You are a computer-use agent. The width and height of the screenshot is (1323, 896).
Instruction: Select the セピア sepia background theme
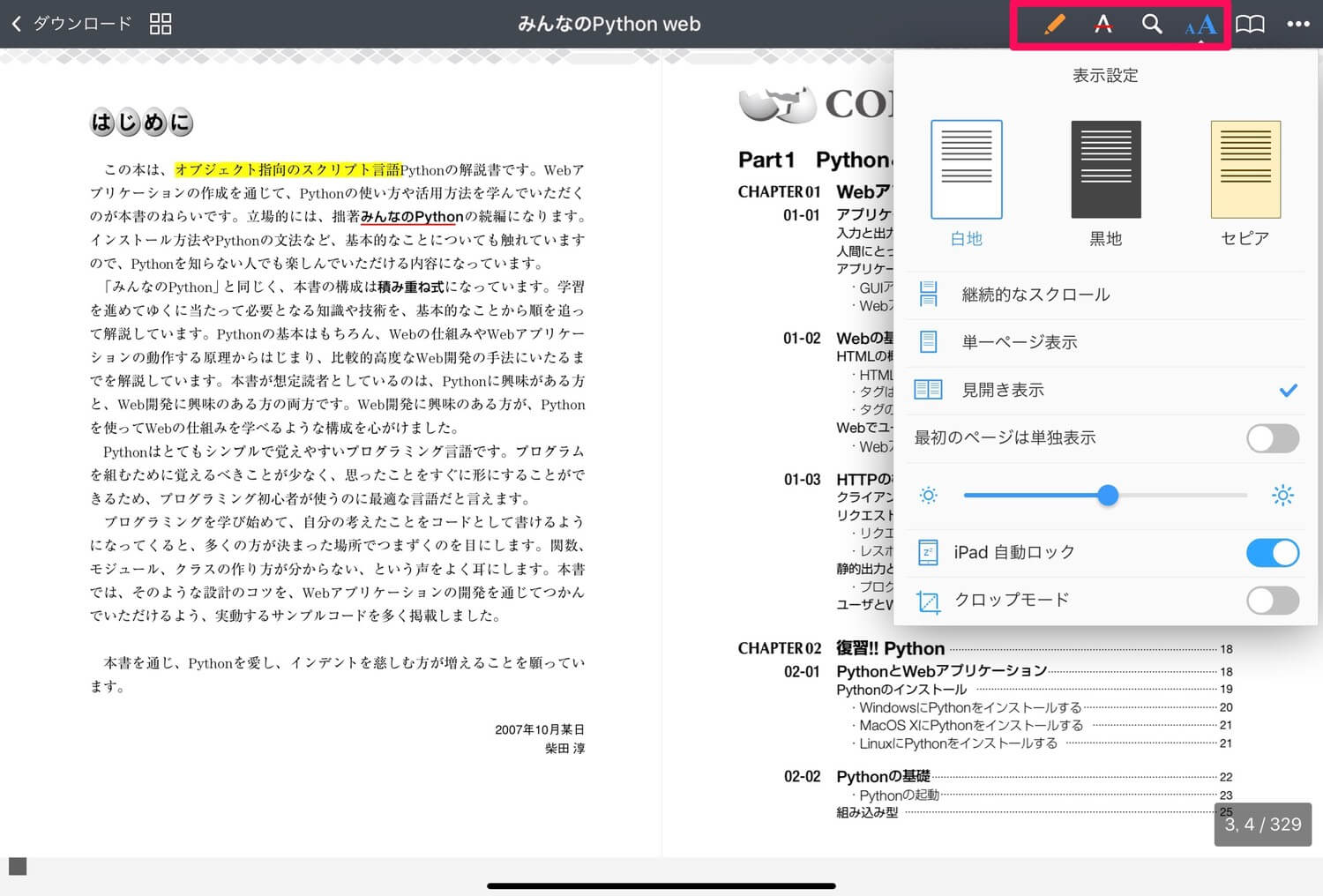point(1245,184)
